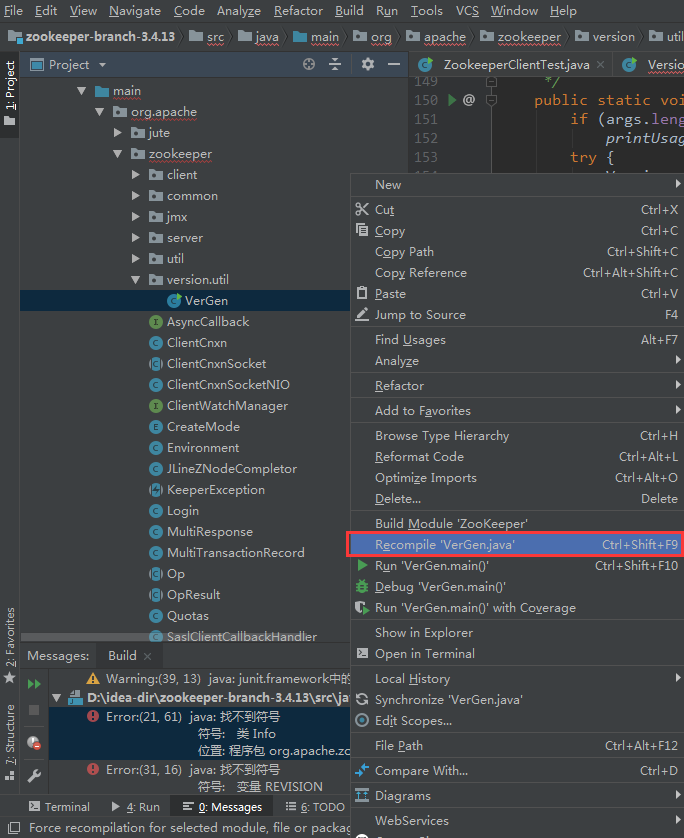
Task: Open Project panel settings gear
Action: tap(368, 65)
